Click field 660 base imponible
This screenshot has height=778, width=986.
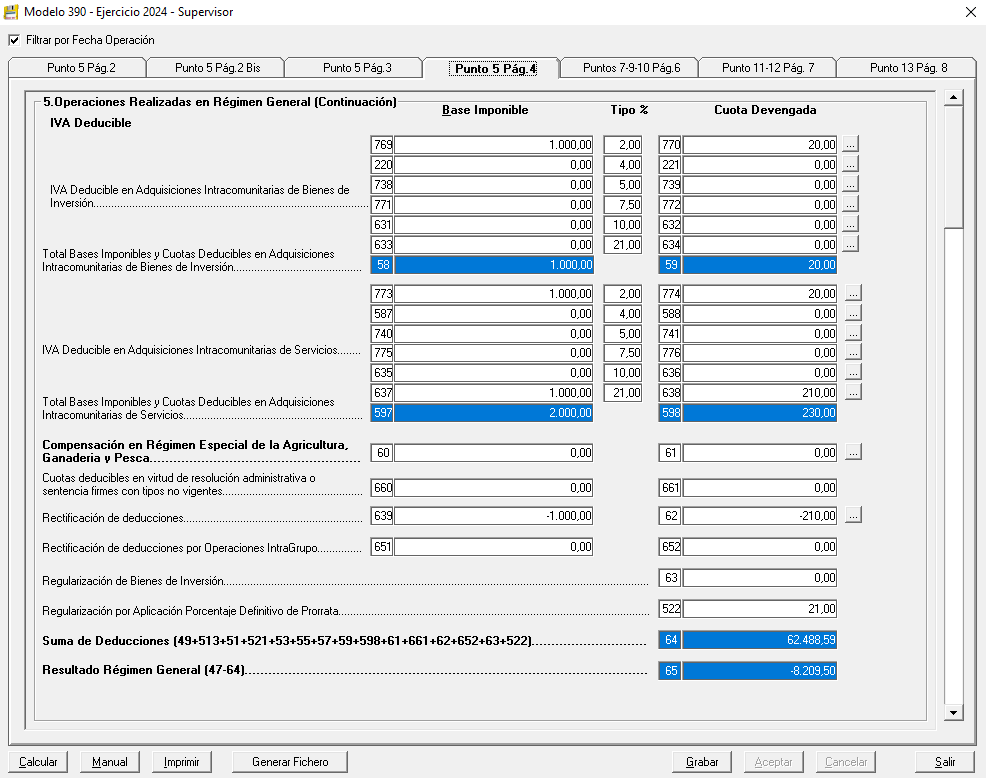tap(494, 487)
